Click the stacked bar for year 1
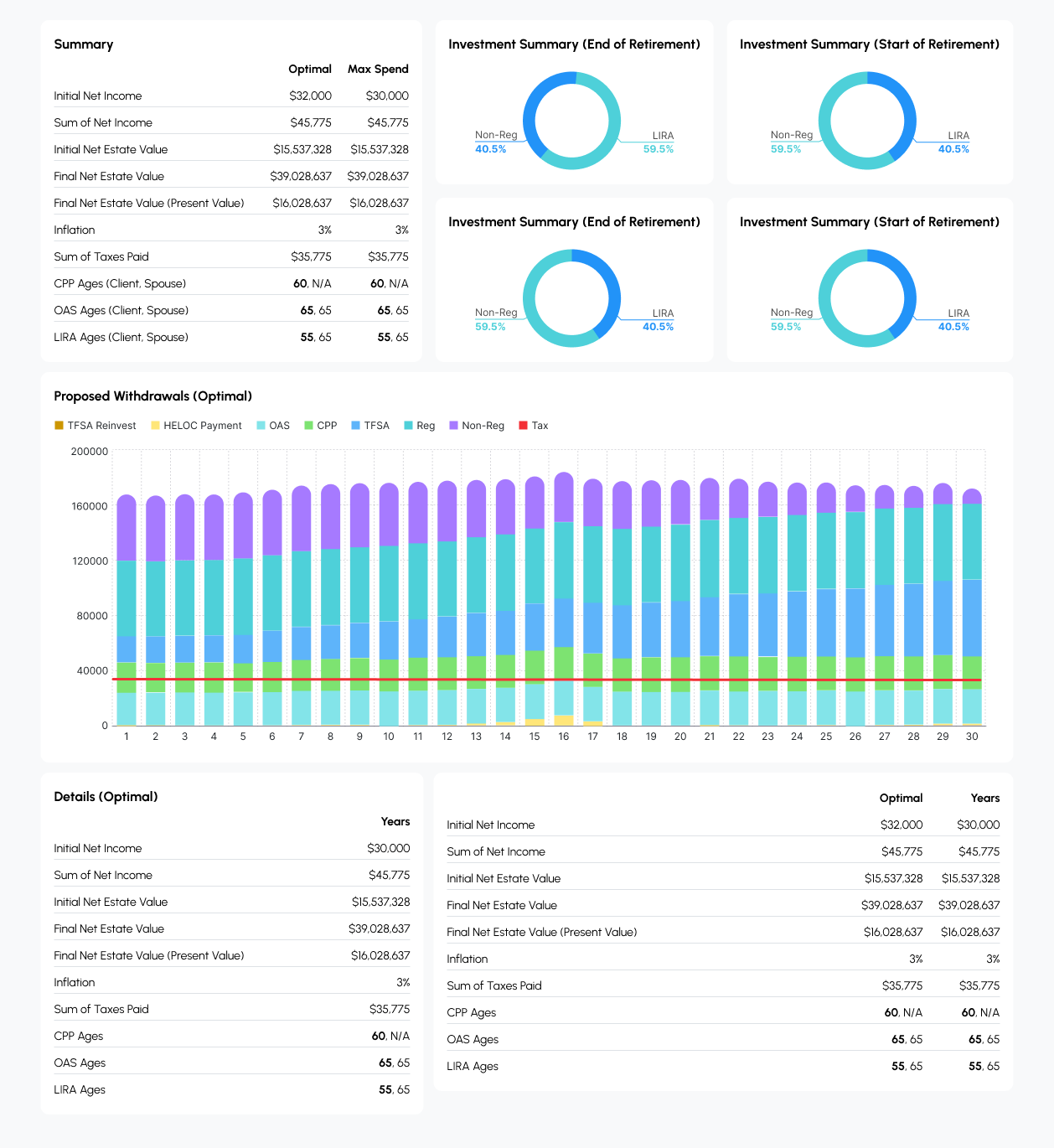1054x1148 pixels. 127,610
